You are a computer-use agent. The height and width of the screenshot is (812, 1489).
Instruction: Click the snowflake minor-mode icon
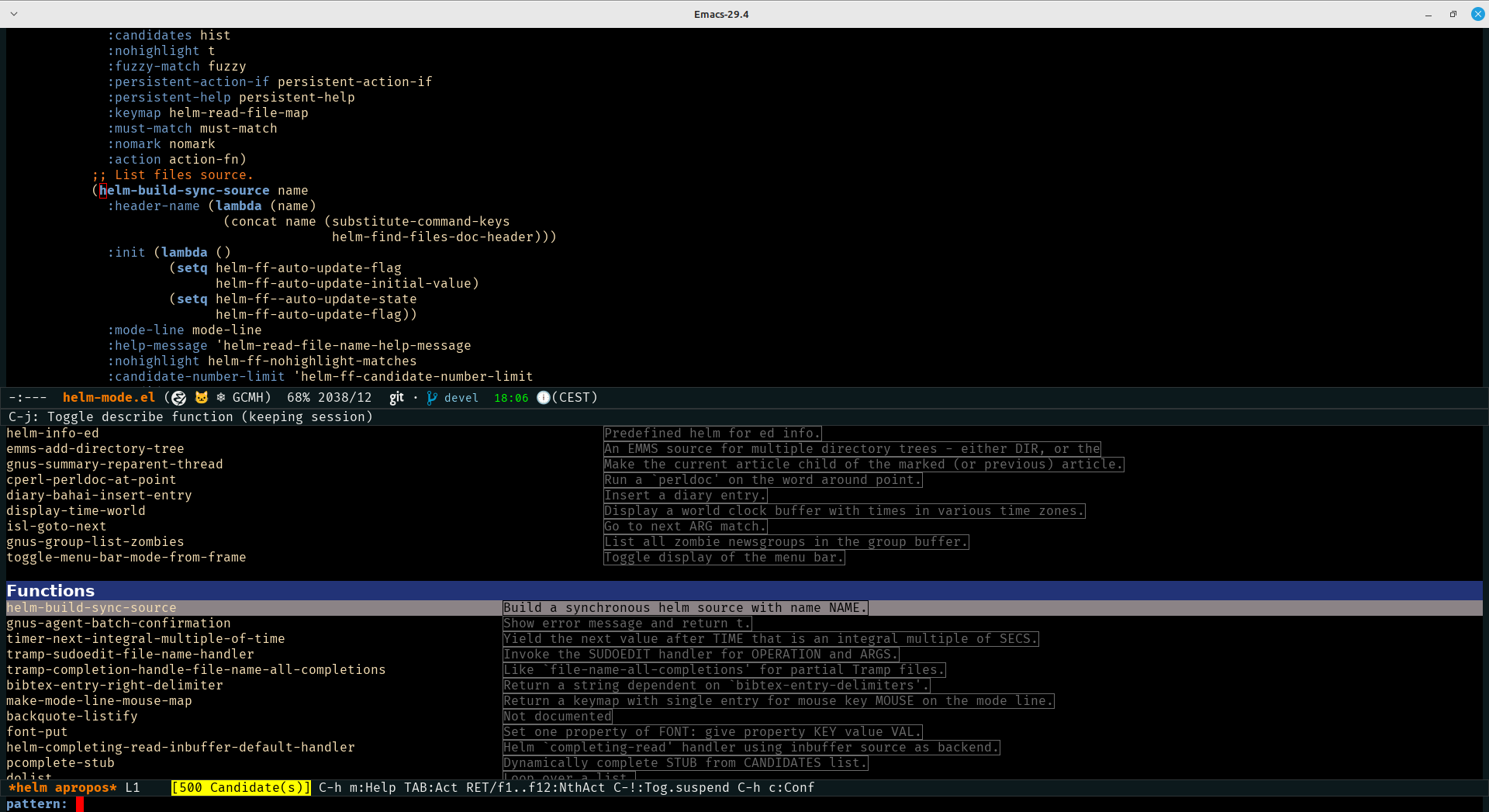[221, 398]
